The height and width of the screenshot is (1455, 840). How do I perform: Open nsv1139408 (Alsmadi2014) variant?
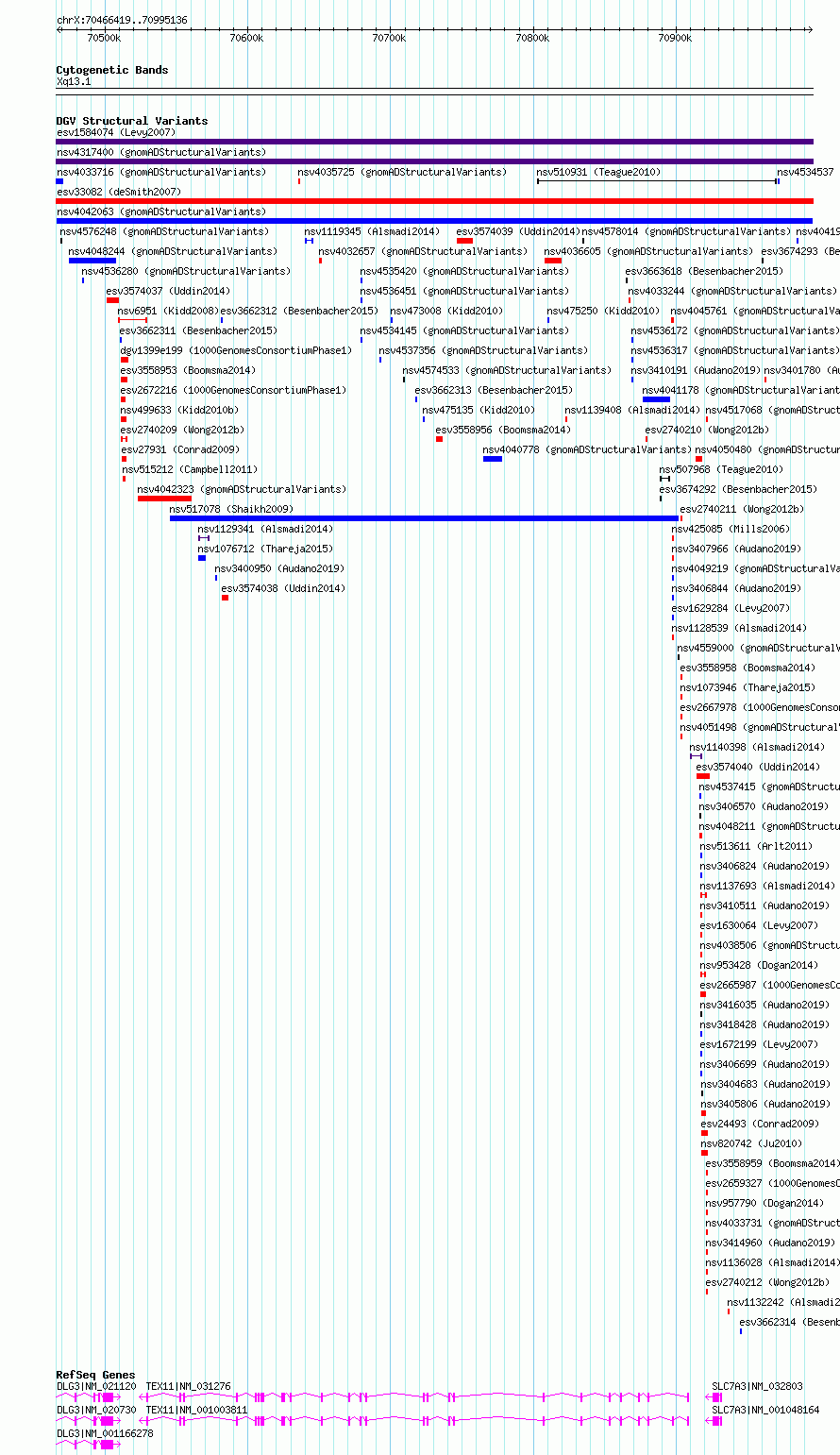click(x=632, y=410)
